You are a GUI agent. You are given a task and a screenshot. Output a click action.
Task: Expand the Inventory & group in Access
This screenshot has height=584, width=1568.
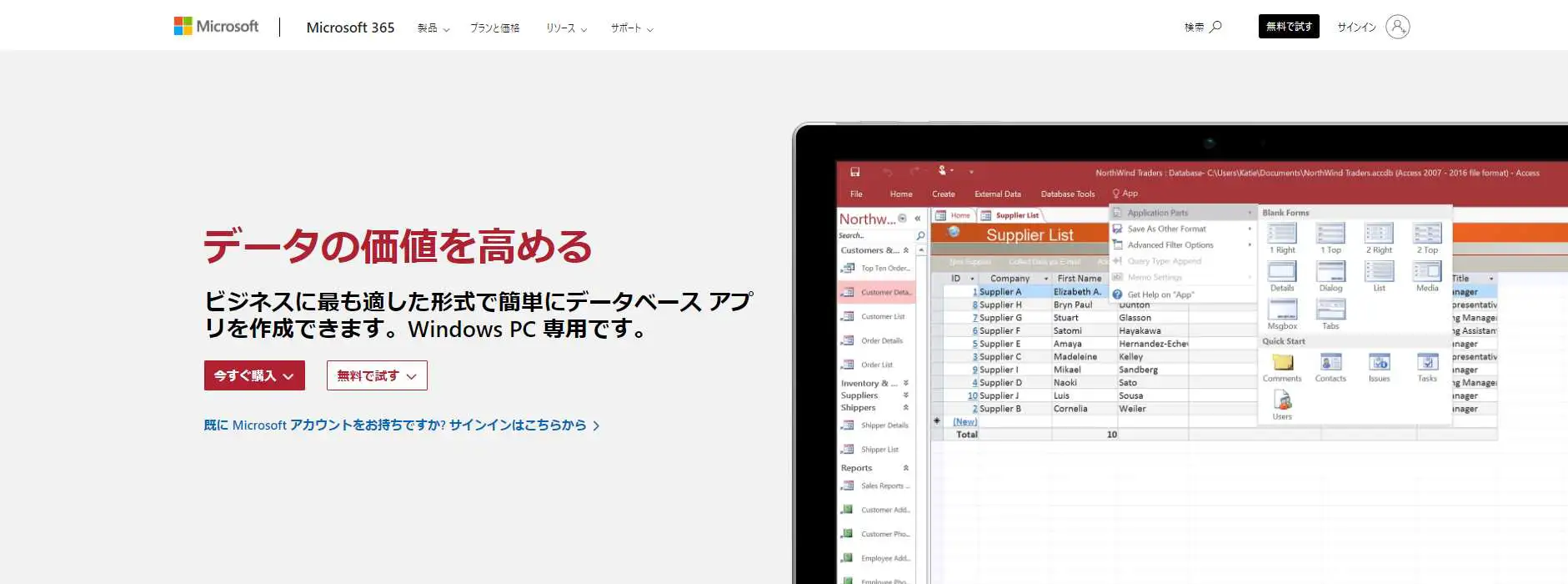click(x=906, y=383)
